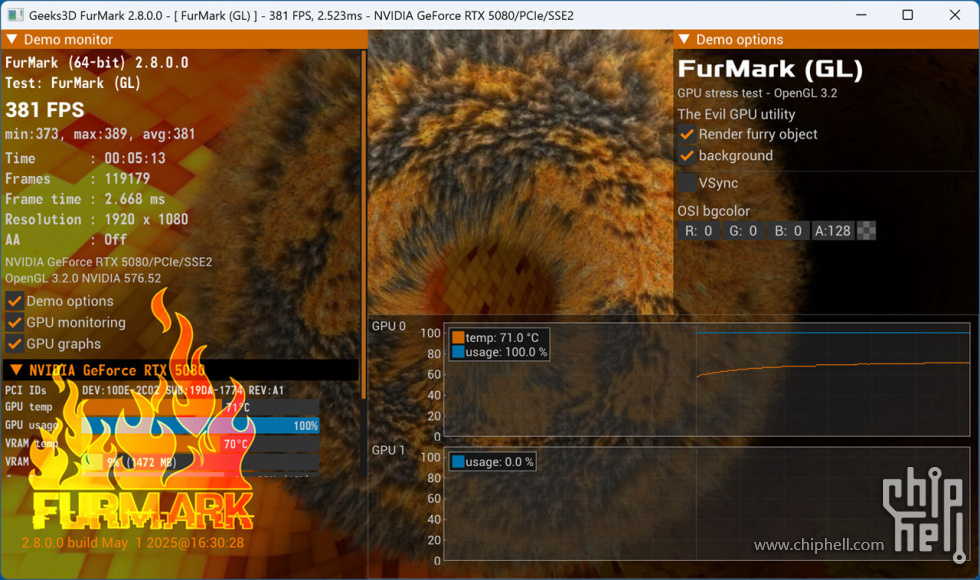The height and width of the screenshot is (580, 980).
Task: Uncheck the background option
Action: (x=687, y=156)
